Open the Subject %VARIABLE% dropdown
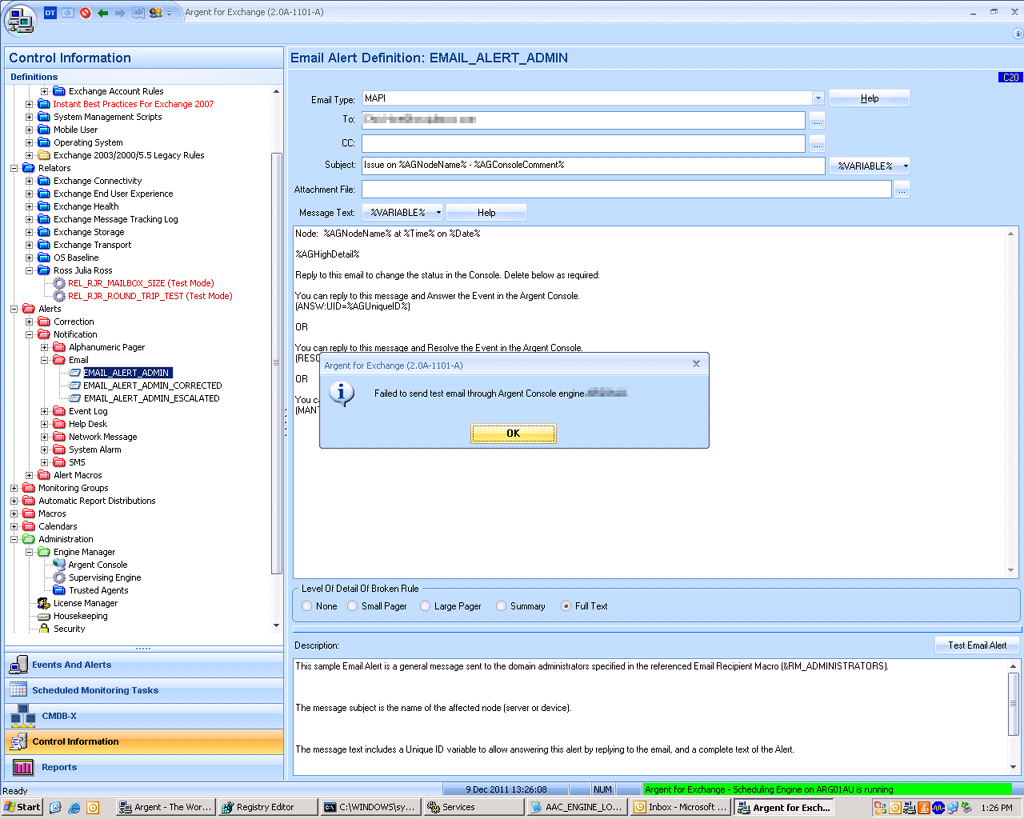Viewport: 1024px width, 819px height. click(869, 166)
